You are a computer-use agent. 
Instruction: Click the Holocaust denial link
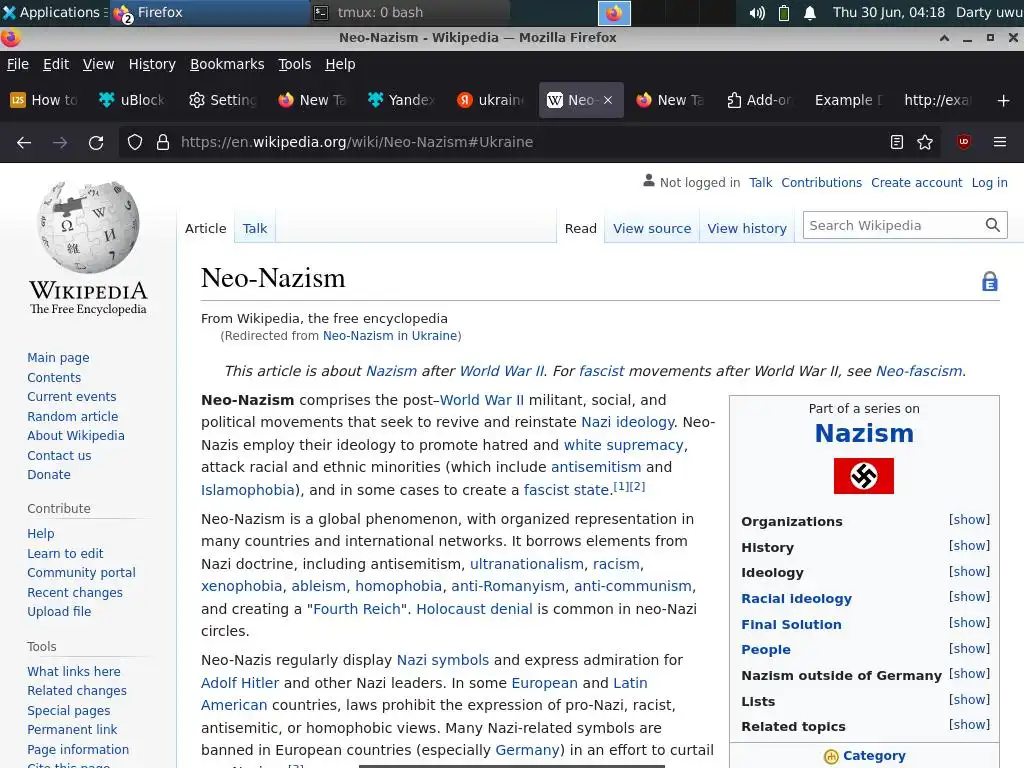click(x=474, y=609)
